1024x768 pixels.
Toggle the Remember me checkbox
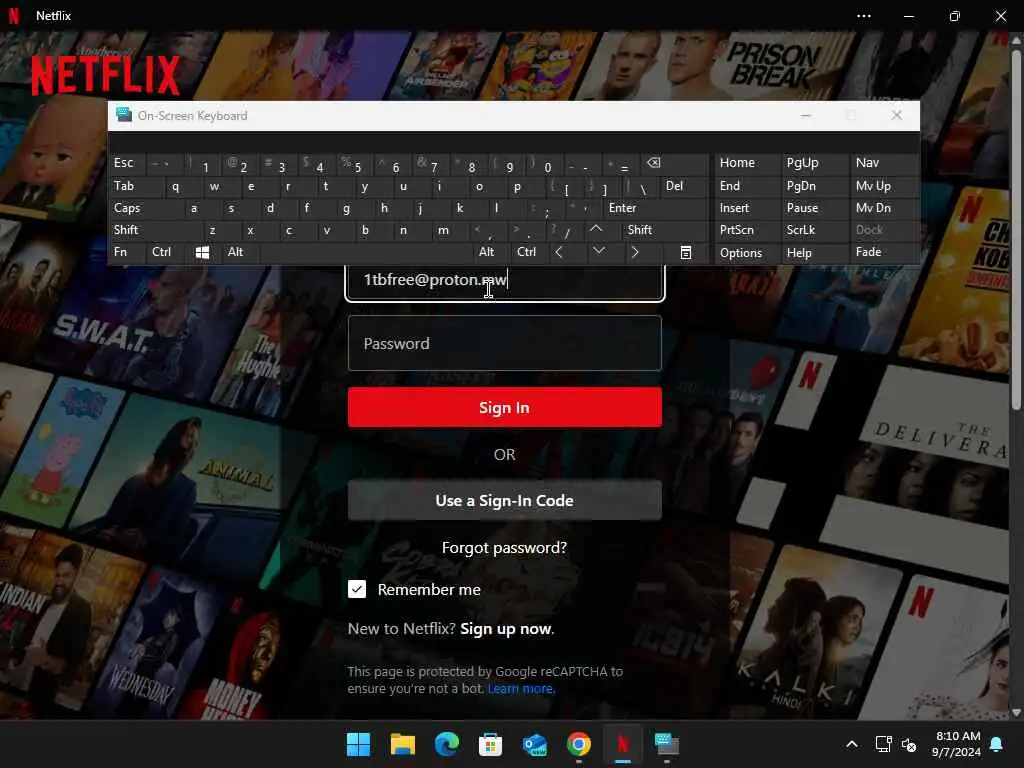pos(357,589)
